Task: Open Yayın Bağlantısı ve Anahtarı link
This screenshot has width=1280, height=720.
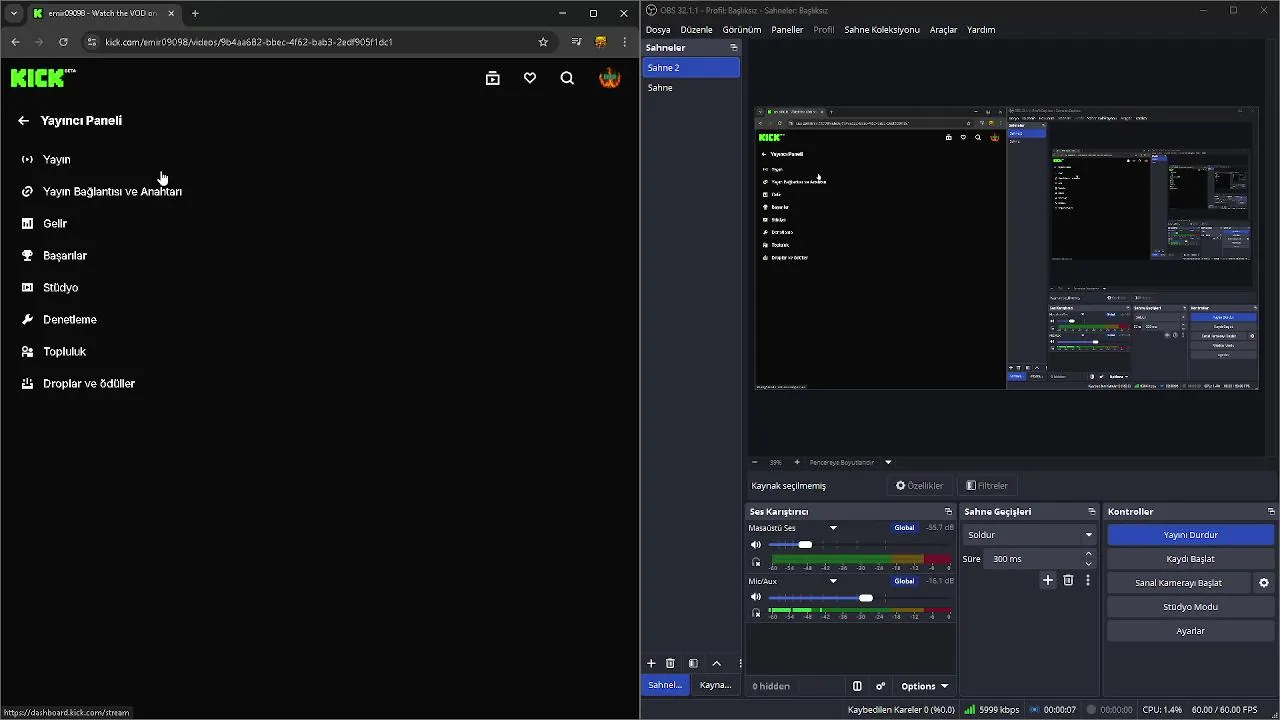Action: (112, 191)
